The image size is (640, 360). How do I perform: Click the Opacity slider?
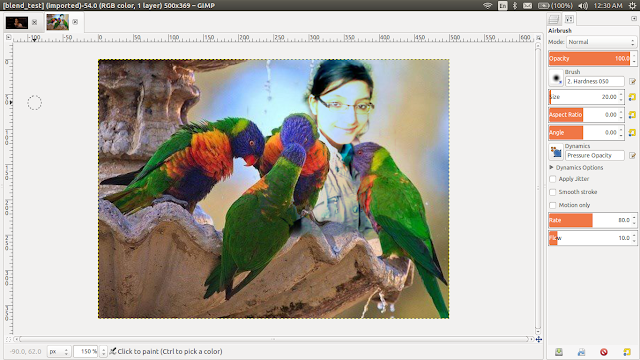click(x=589, y=58)
